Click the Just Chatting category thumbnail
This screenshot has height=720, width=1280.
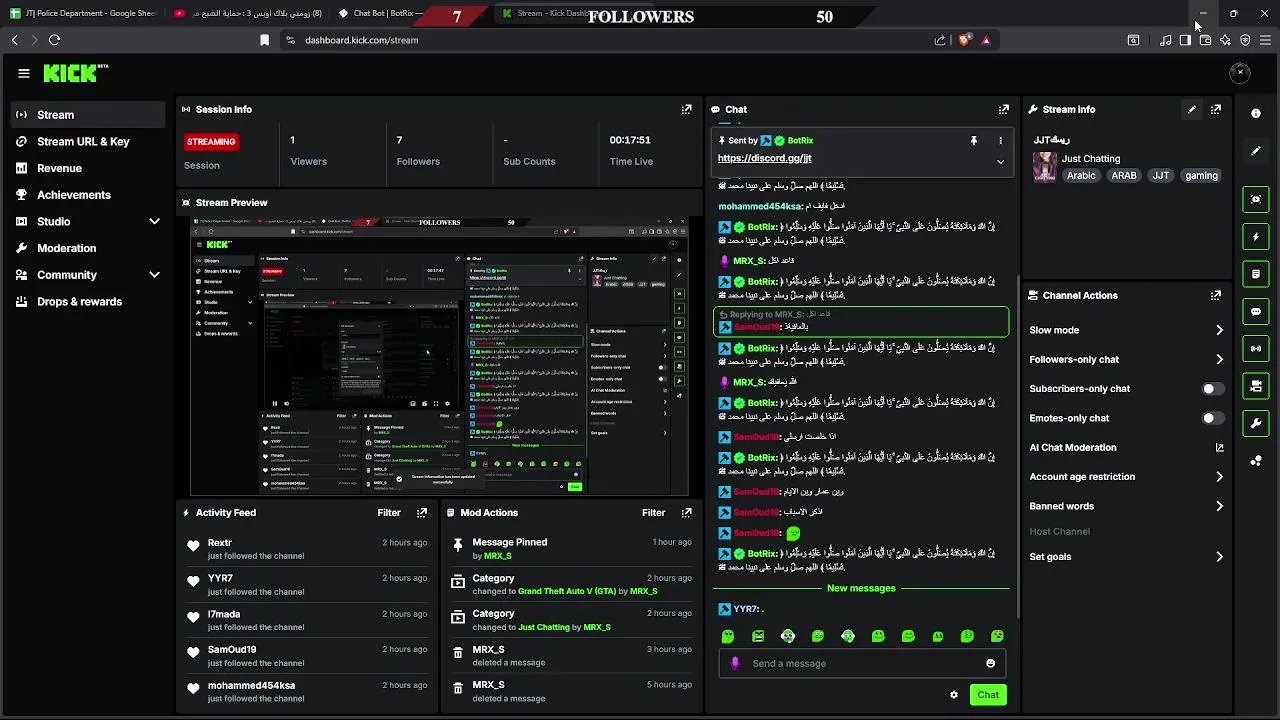pos(1044,166)
